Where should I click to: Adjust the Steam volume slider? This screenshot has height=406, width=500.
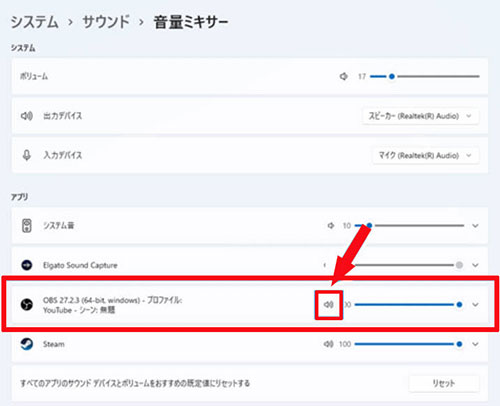point(409,344)
